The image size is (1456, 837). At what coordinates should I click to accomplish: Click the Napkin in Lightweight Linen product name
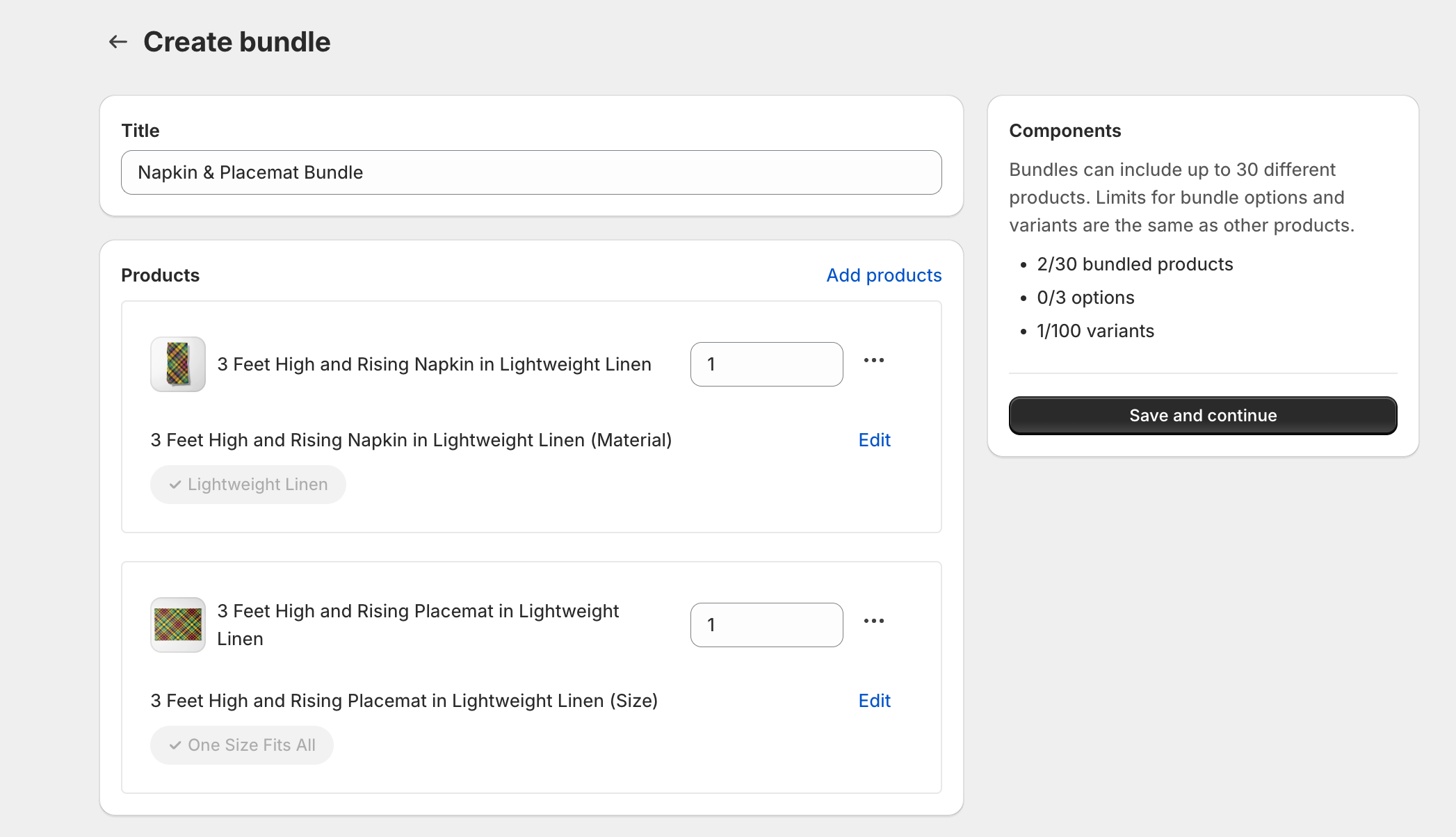click(434, 364)
